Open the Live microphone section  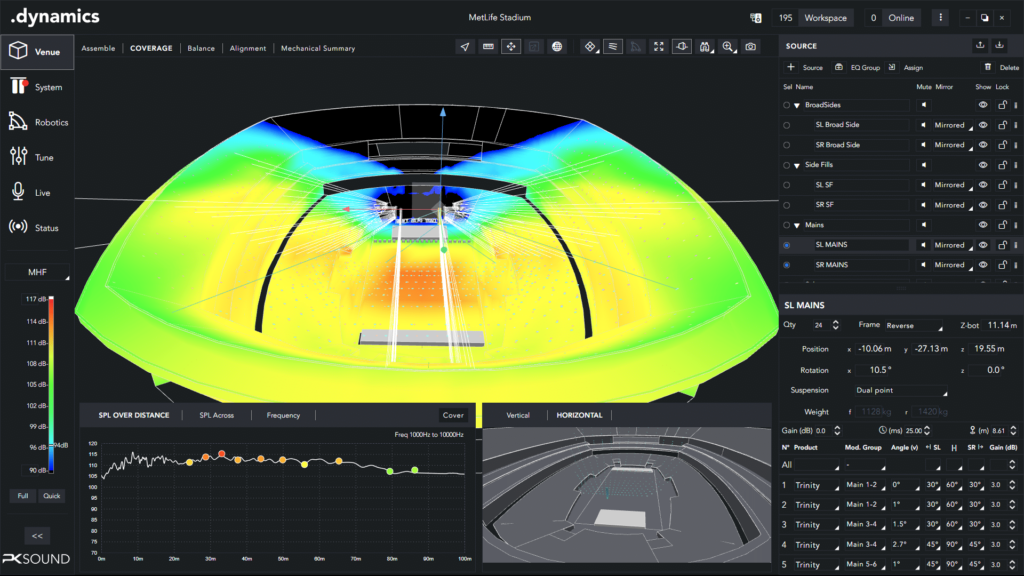36,192
